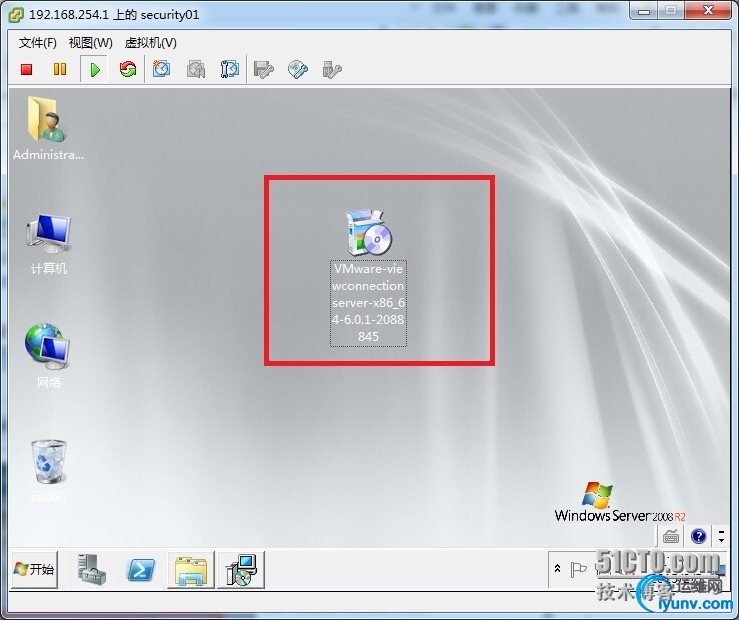The width and height of the screenshot is (739, 620).
Task: Select the Administrator folder desktop icon
Action: pos(48,128)
